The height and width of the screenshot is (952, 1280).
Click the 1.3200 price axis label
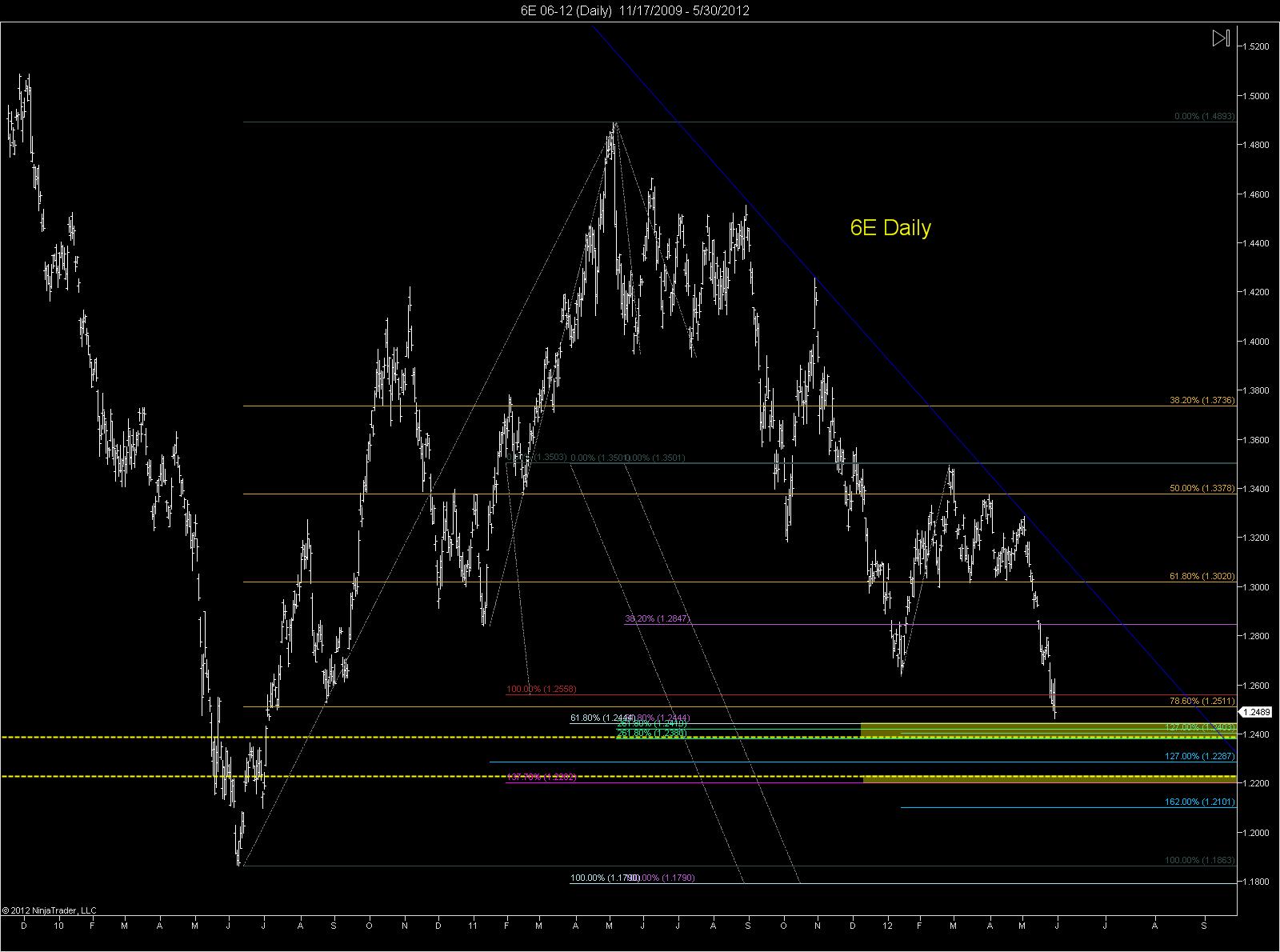(x=1255, y=538)
